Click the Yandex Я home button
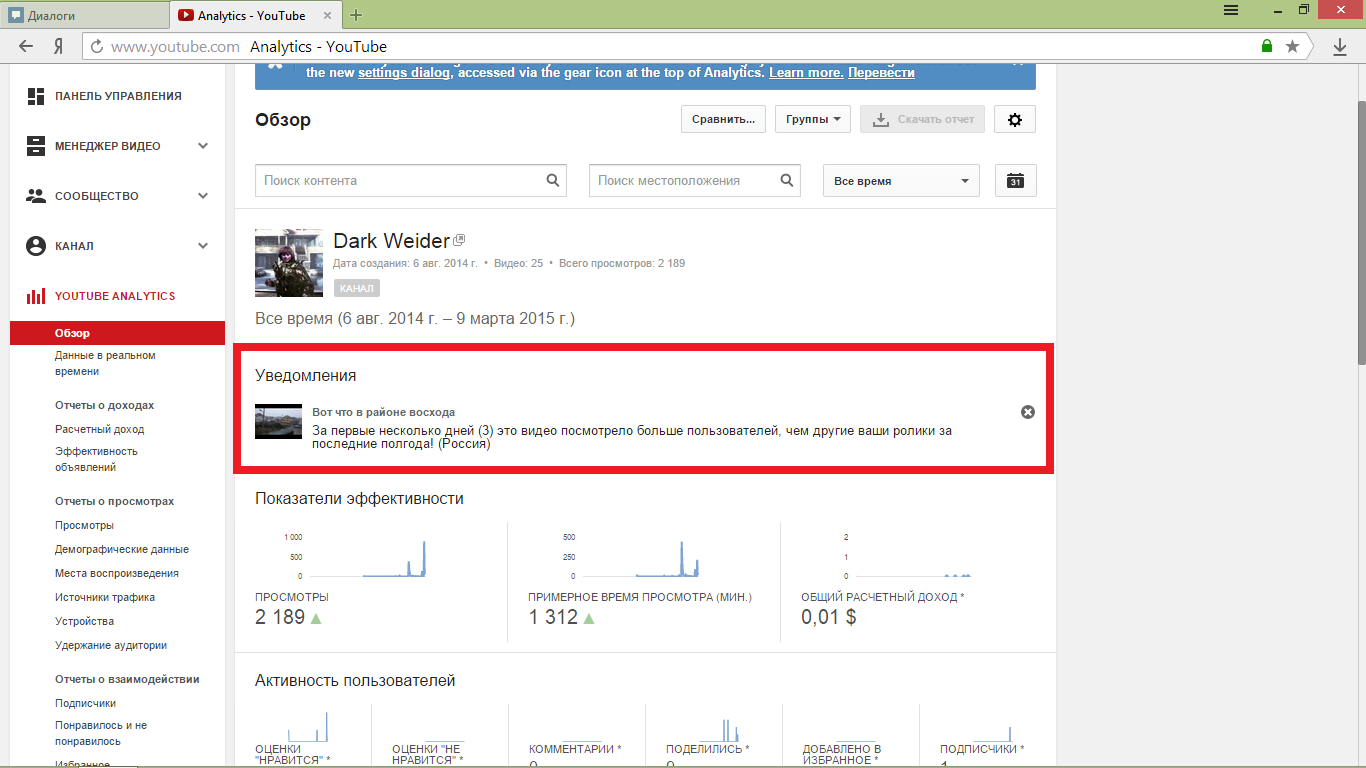This screenshot has width=1366, height=768. coord(59,46)
